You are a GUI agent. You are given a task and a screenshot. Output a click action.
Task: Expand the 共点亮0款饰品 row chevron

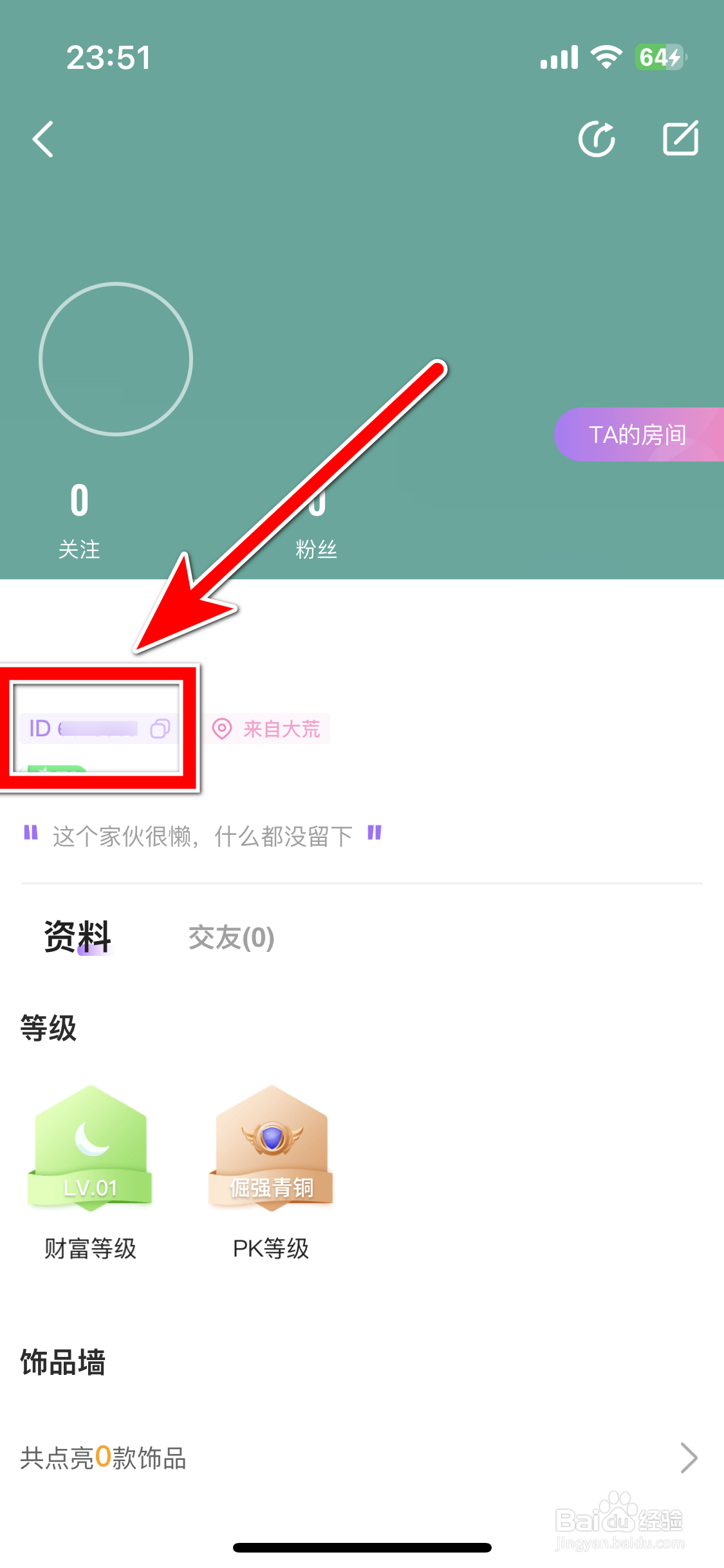click(689, 1458)
